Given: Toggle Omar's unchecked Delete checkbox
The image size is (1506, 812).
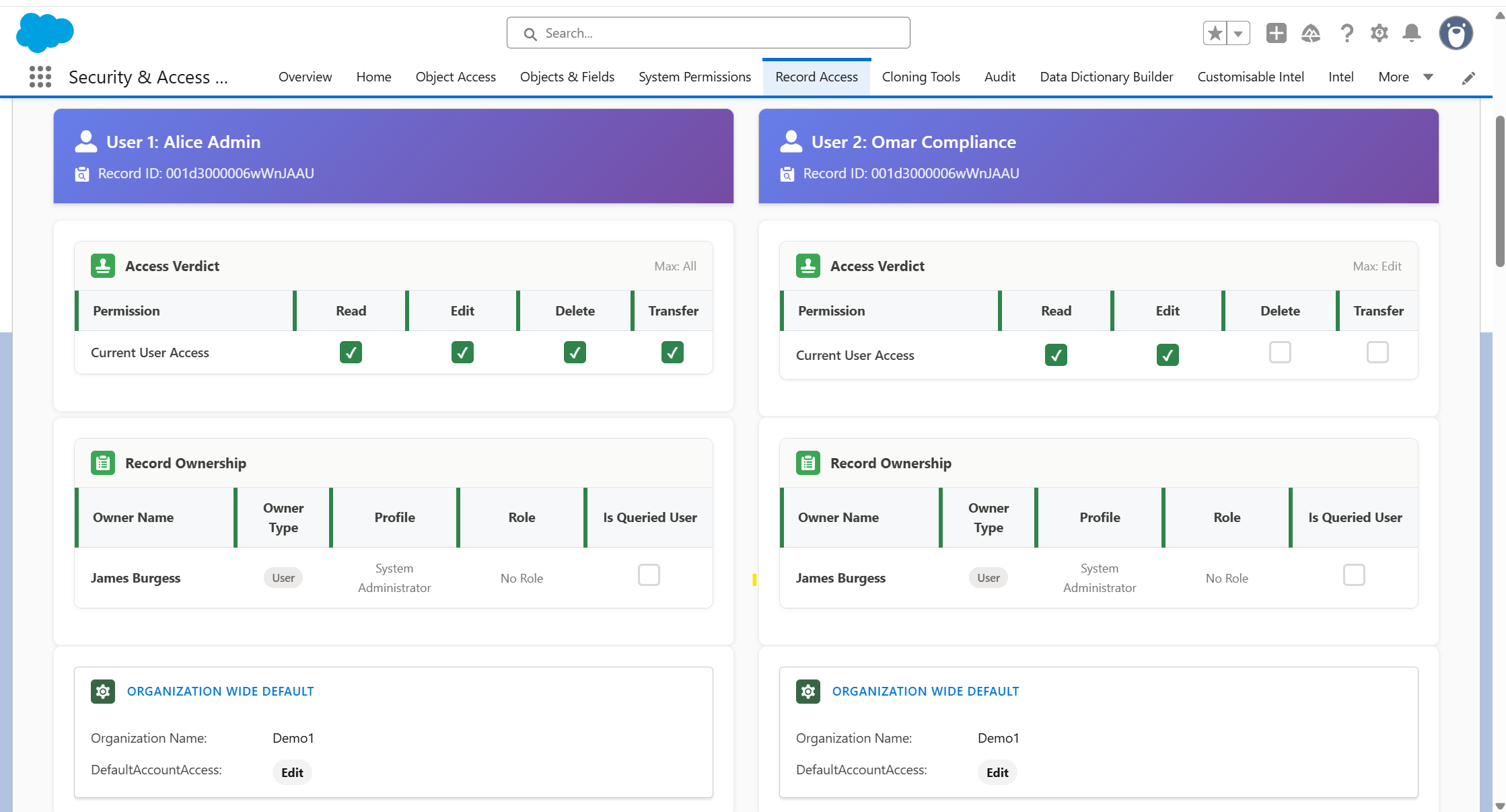Looking at the screenshot, I should (x=1280, y=352).
